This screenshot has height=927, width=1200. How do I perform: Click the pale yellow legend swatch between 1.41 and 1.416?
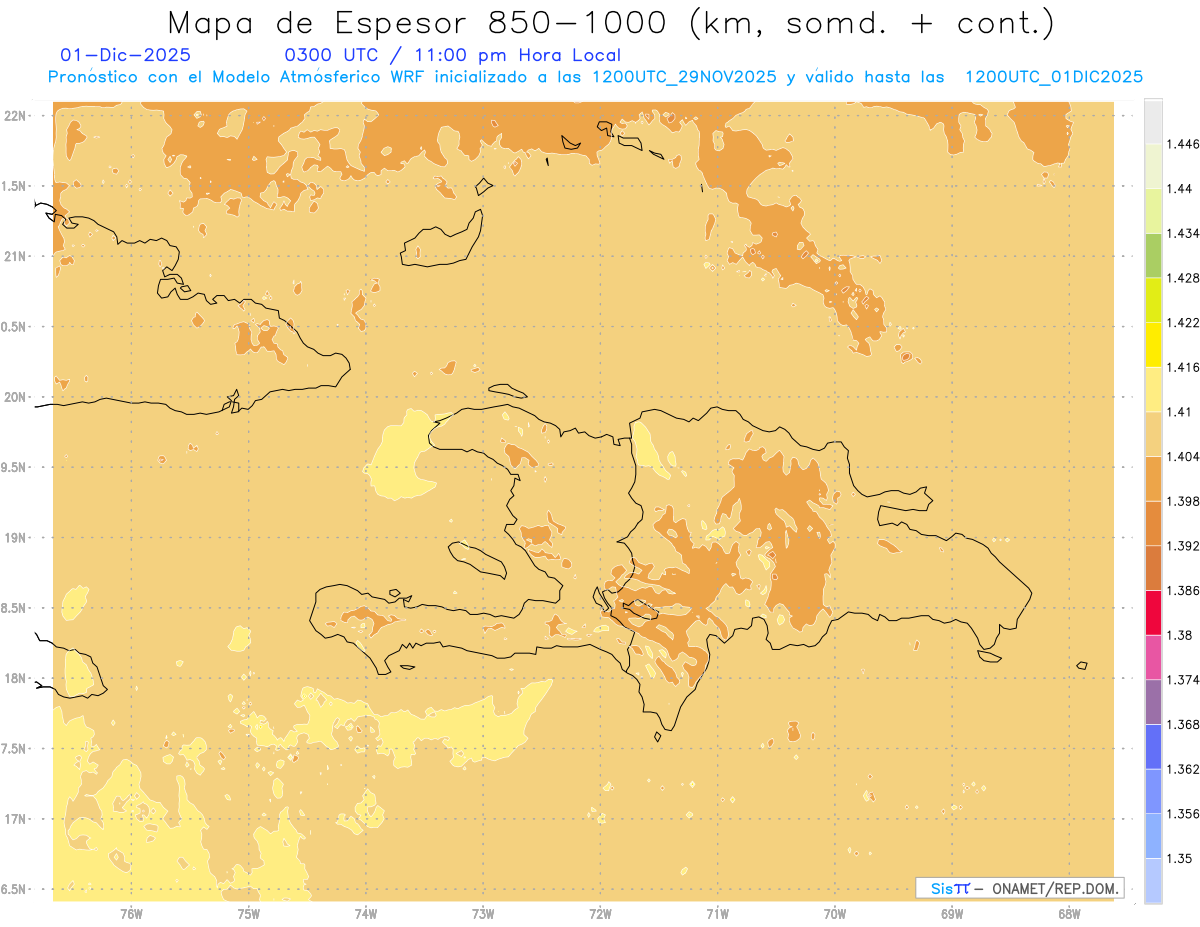[x=1153, y=389]
